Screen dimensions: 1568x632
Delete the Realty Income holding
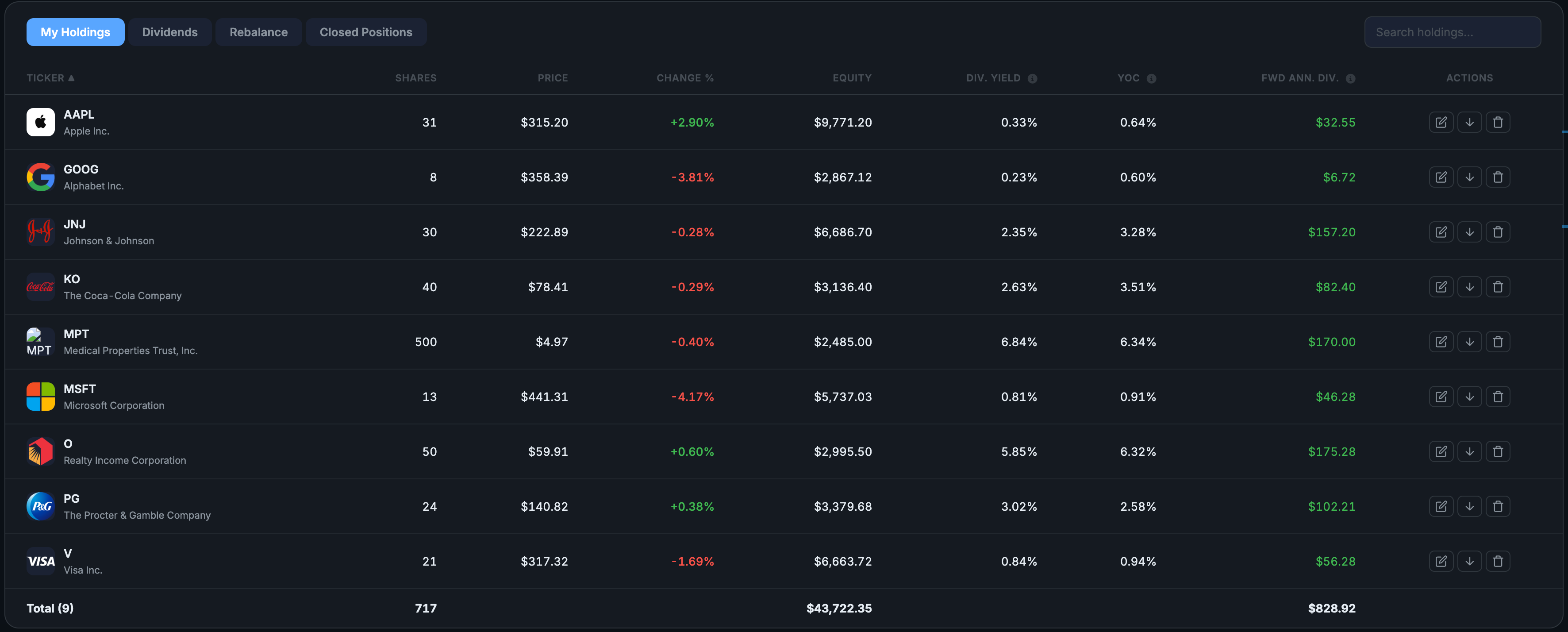coord(1498,451)
